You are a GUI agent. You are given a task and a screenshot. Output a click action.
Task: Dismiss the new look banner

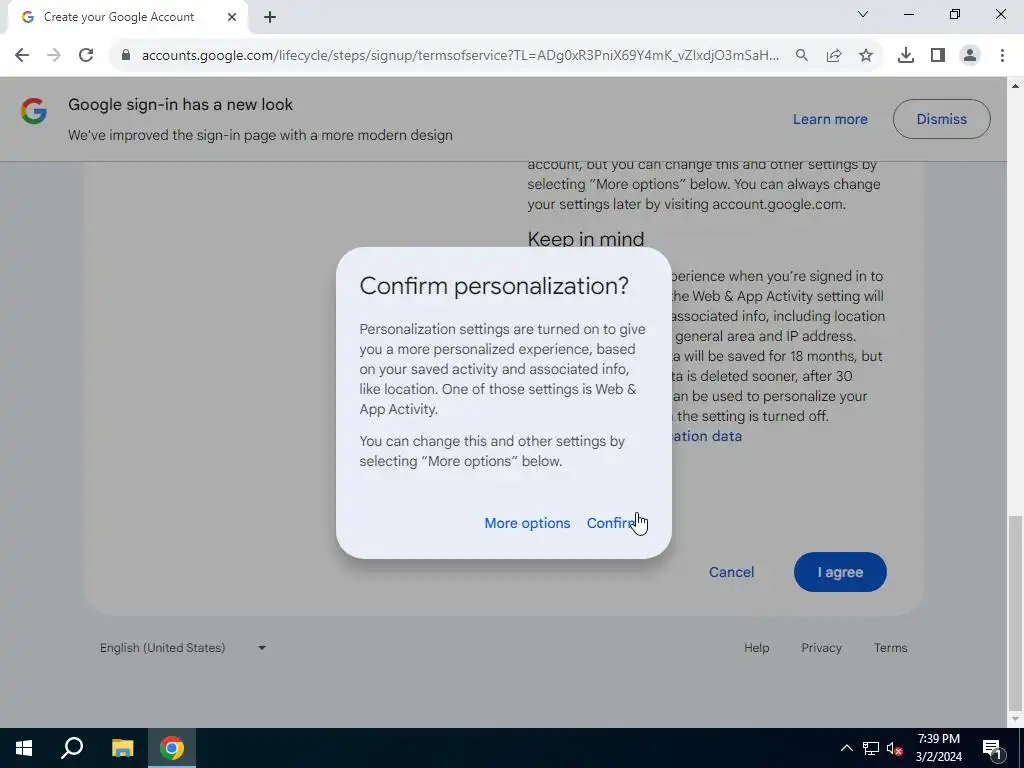point(941,119)
